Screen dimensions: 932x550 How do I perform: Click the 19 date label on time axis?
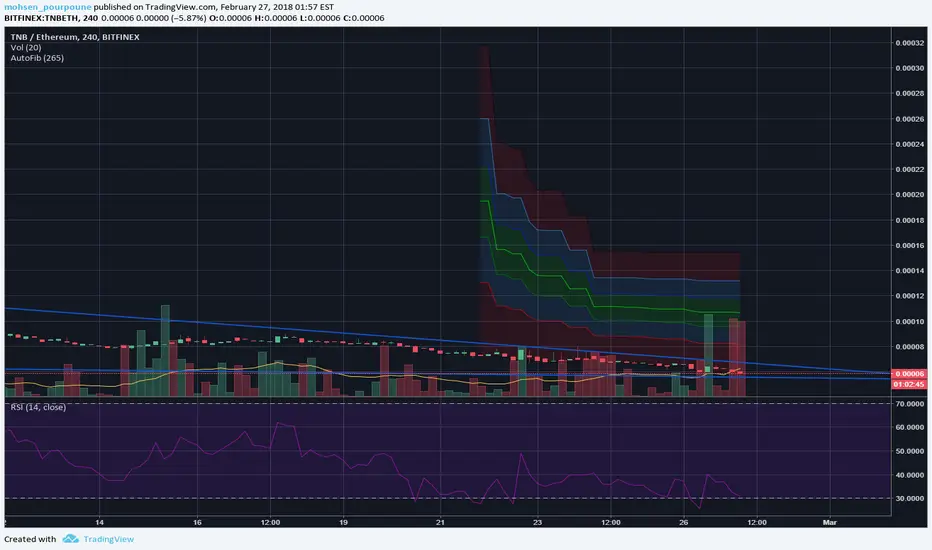(x=343, y=522)
